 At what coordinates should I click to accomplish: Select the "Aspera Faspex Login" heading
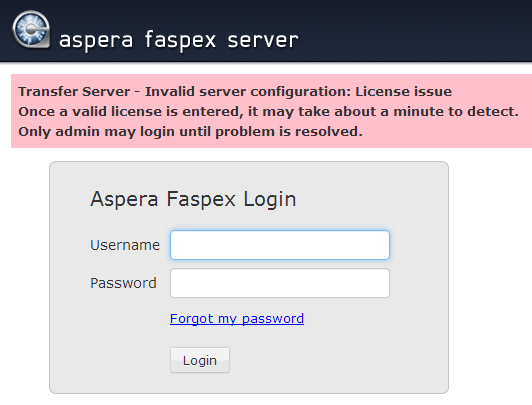(193, 199)
